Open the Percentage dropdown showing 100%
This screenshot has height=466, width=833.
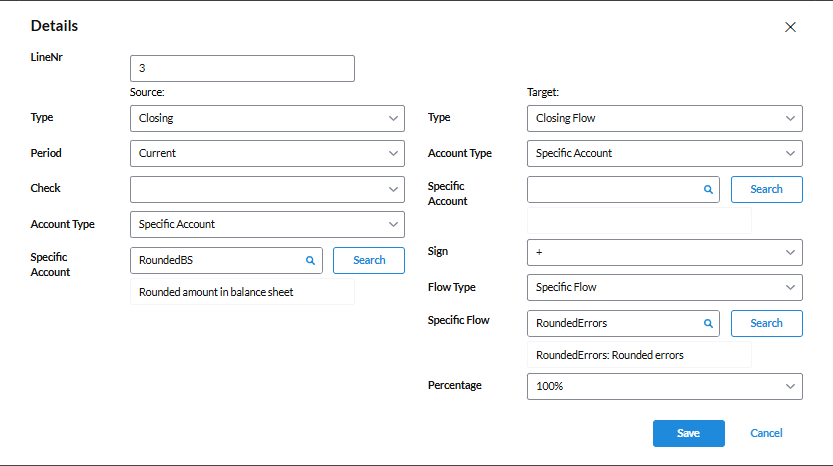point(664,386)
